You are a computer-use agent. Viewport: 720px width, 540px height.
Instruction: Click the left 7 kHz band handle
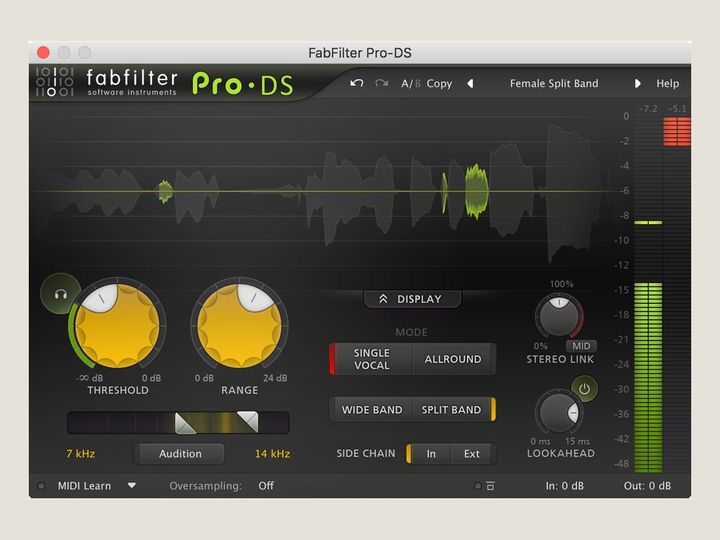(185, 423)
